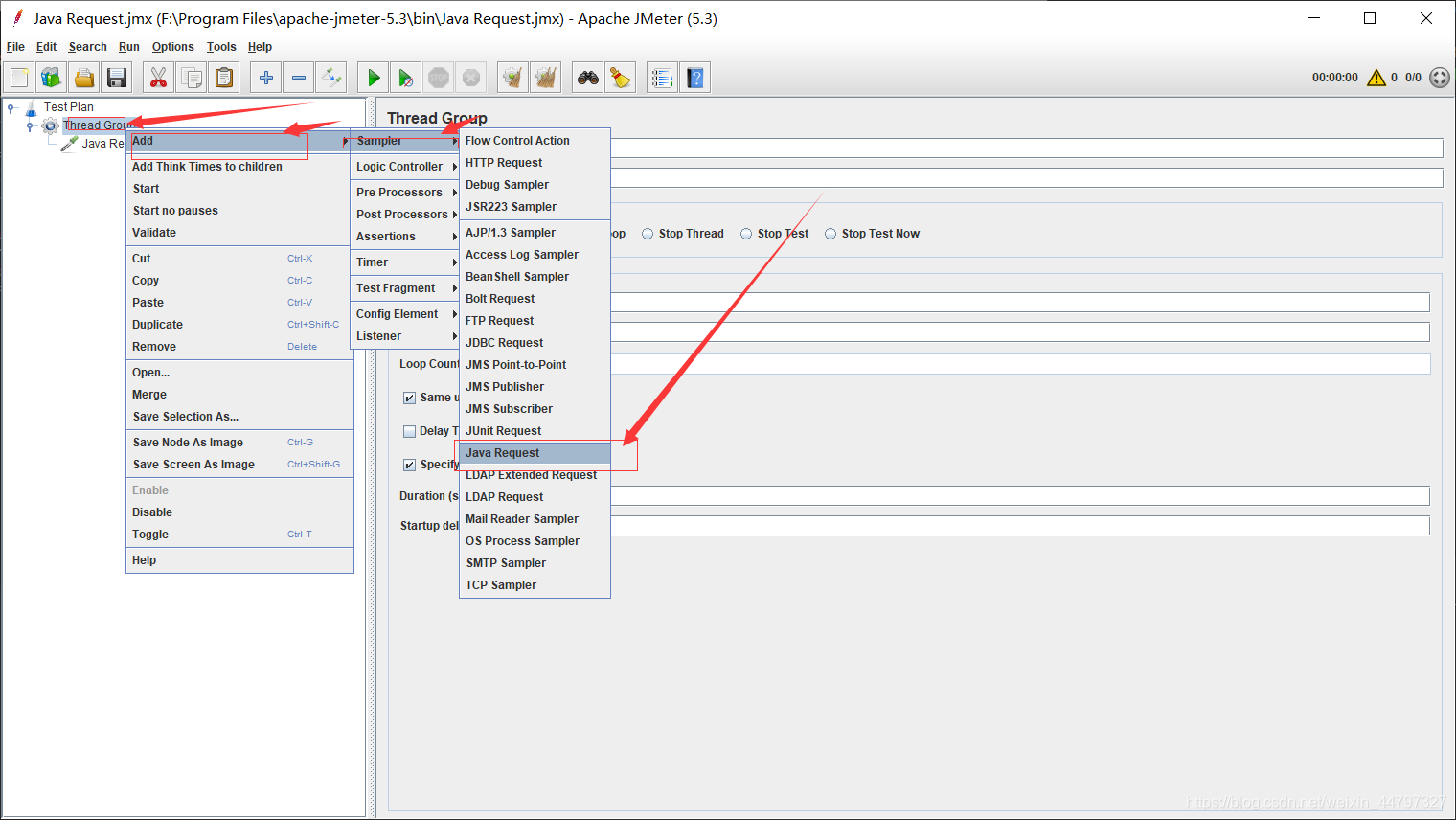Click the Clear results broom icon
Image resolution: width=1456 pixels, height=820 pixels.
pos(513,78)
